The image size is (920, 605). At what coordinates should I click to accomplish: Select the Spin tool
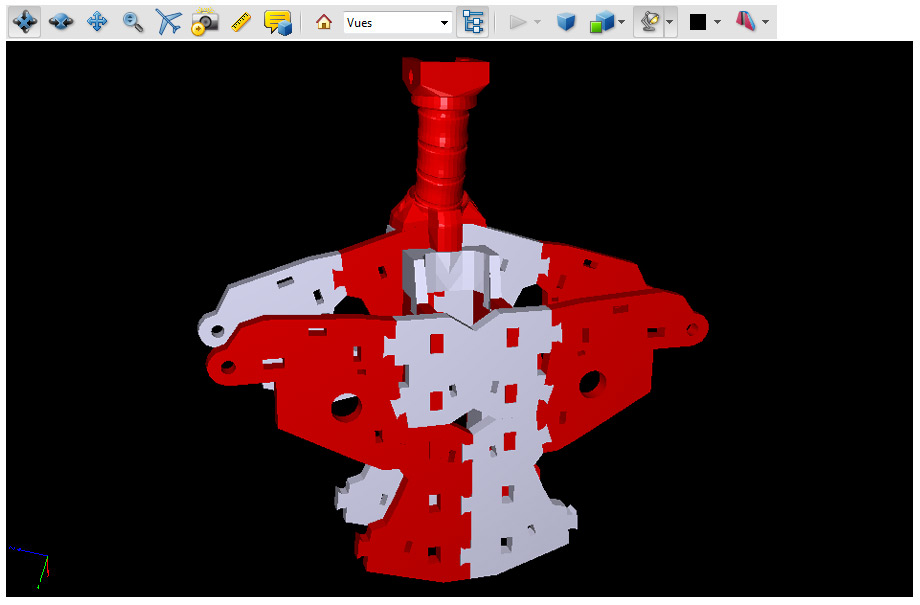click(x=61, y=21)
